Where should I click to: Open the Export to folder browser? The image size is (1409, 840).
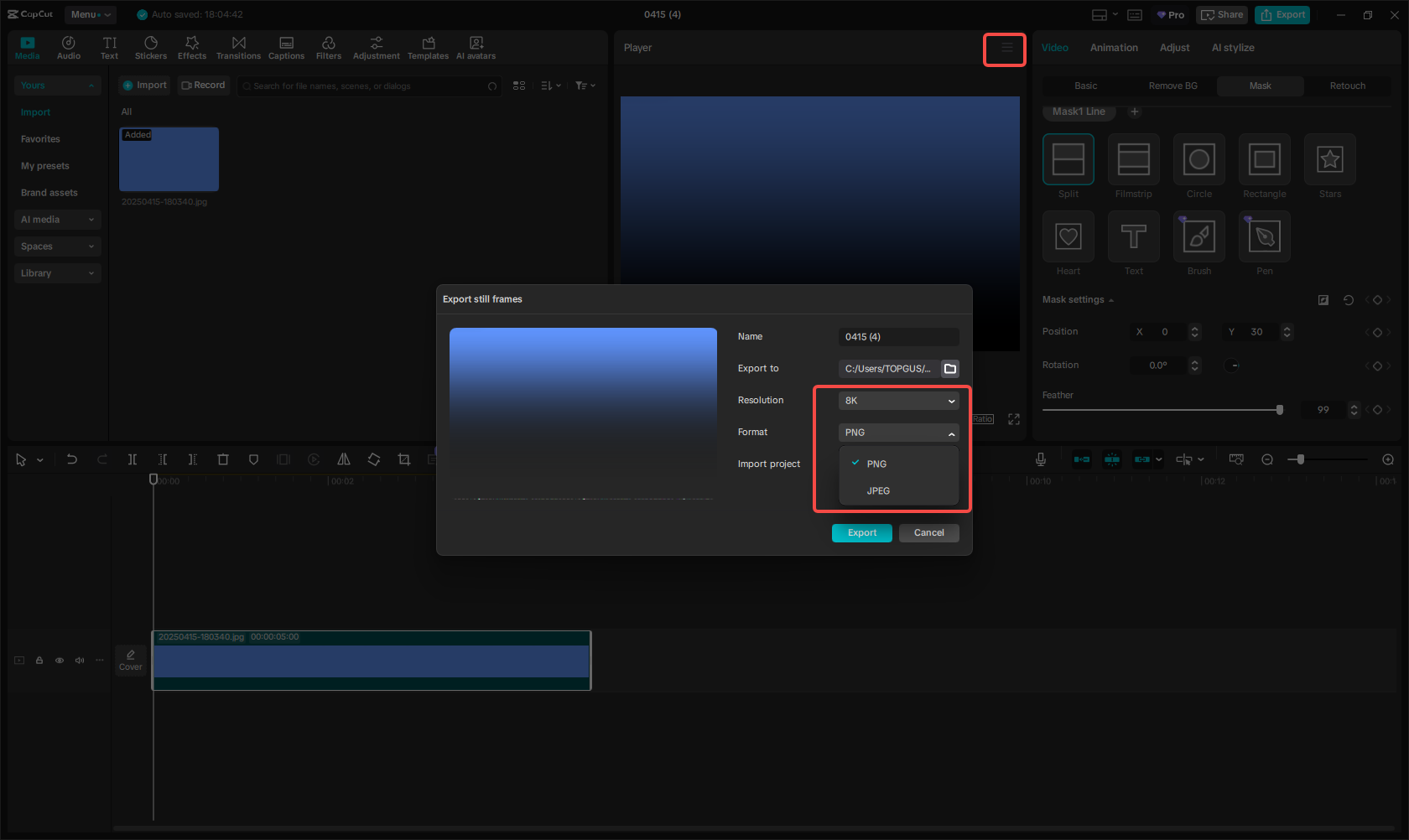[949, 368]
